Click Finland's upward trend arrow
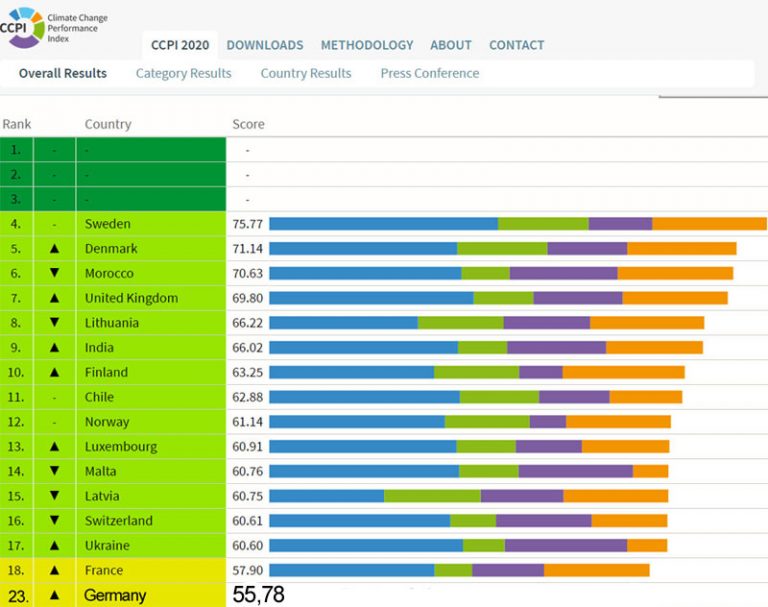Image resolution: width=768 pixels, height=607 pixels. pos(54,372)
